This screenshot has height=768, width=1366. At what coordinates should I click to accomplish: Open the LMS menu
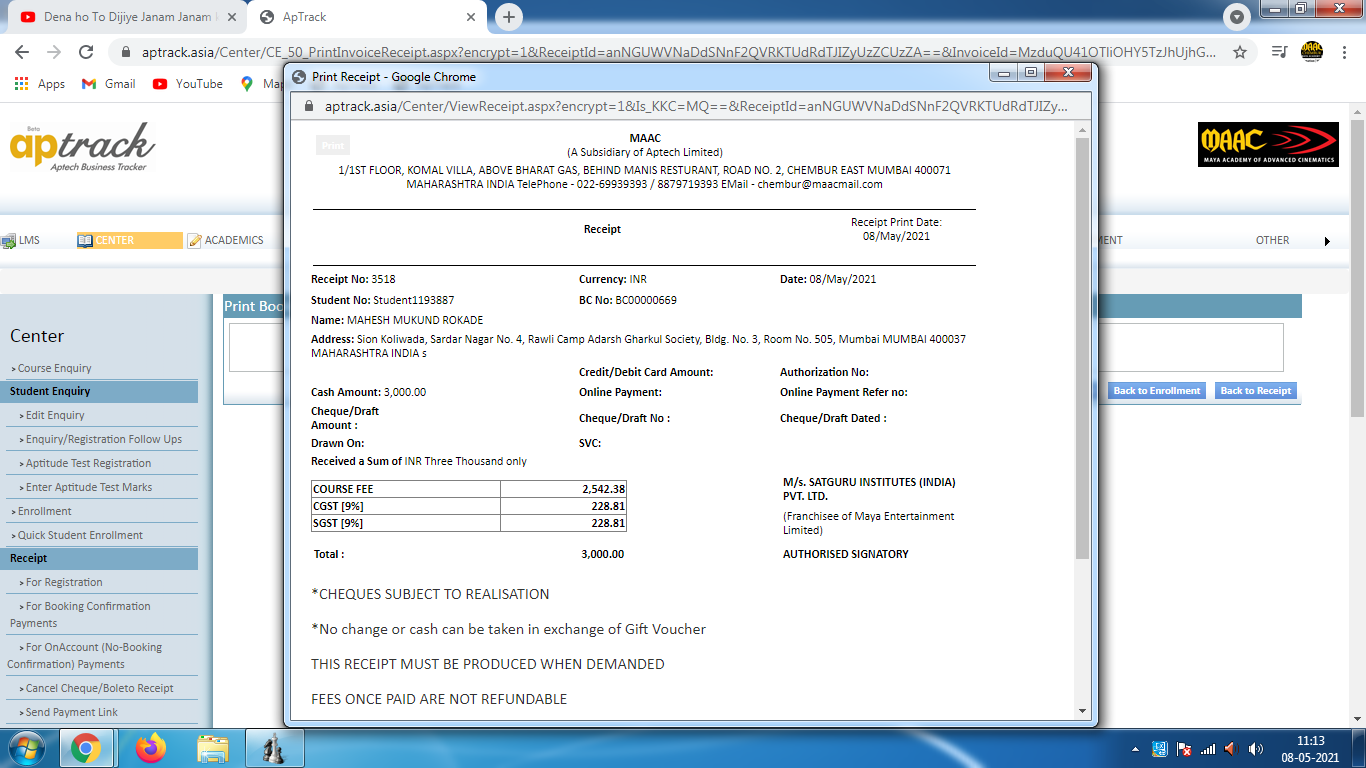coord(21,240)
